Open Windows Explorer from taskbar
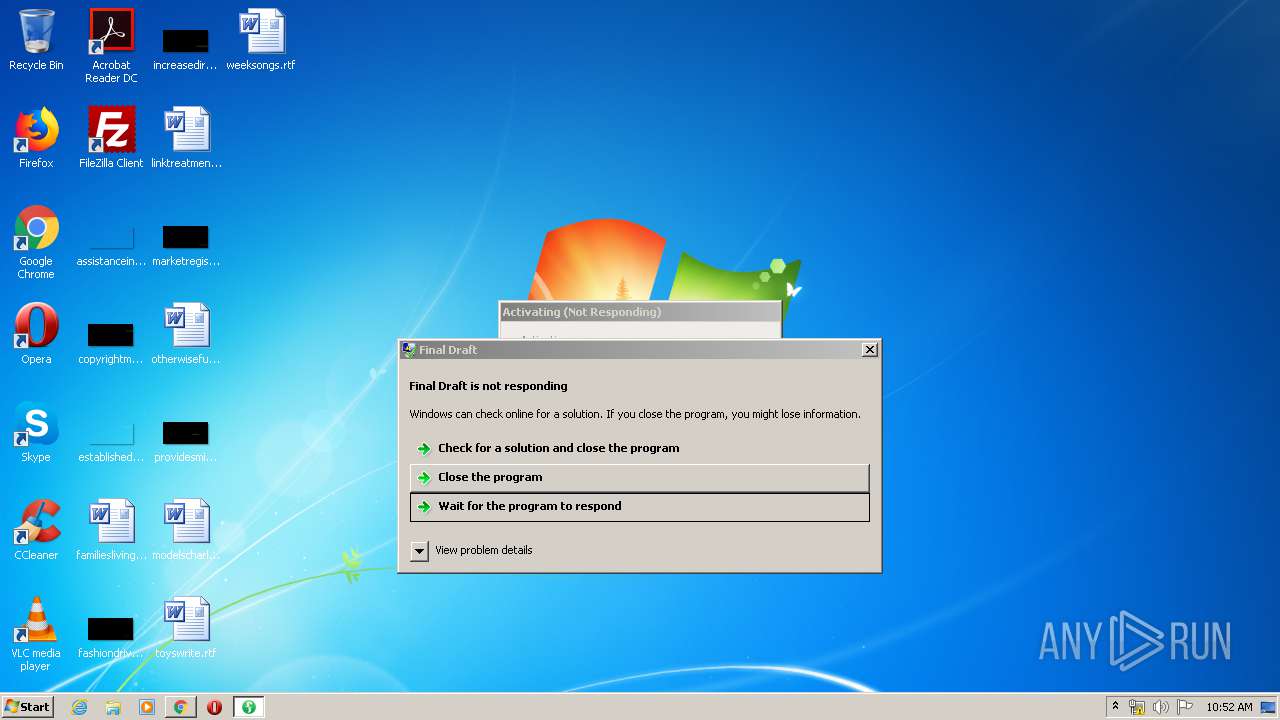This screenshot has width=1280, height=720. (113, 707)
